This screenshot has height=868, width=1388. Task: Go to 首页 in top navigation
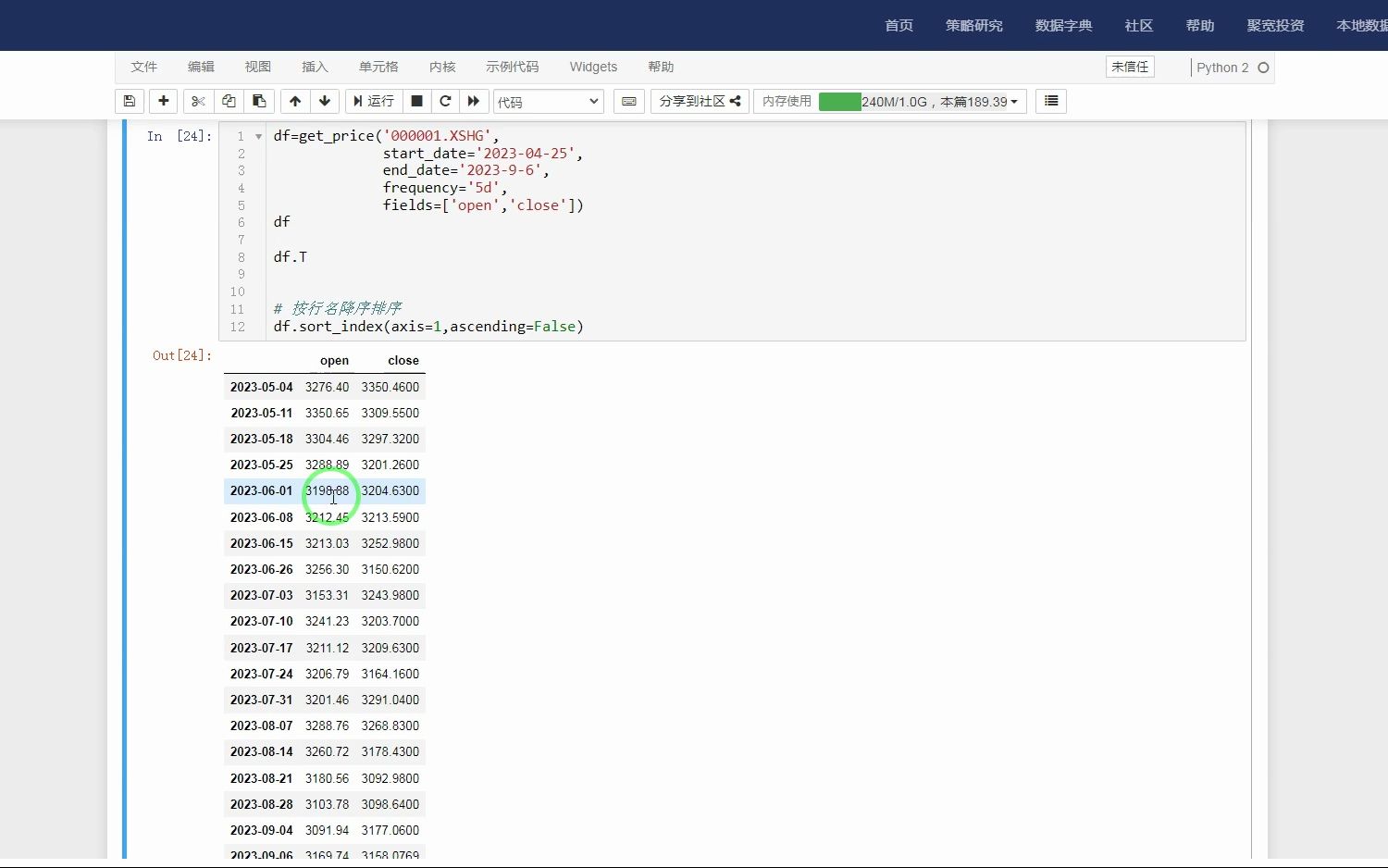[x=898, y=25]
